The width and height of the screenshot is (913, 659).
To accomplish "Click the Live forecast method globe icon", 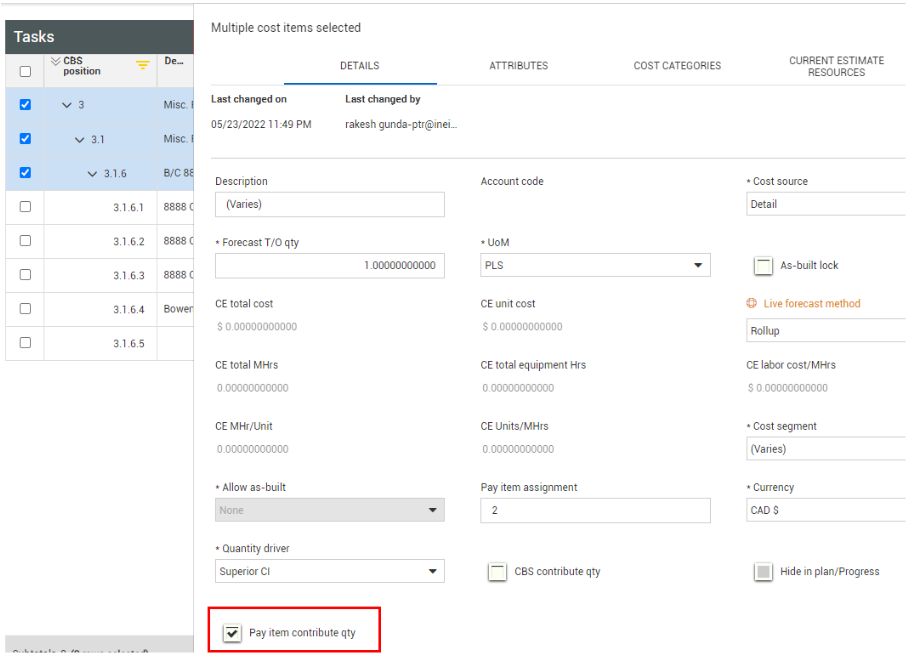I will (751, 304).
